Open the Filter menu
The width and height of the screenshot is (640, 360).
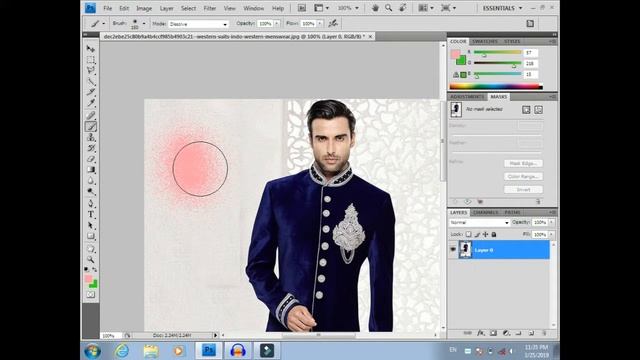coord(210,8)
